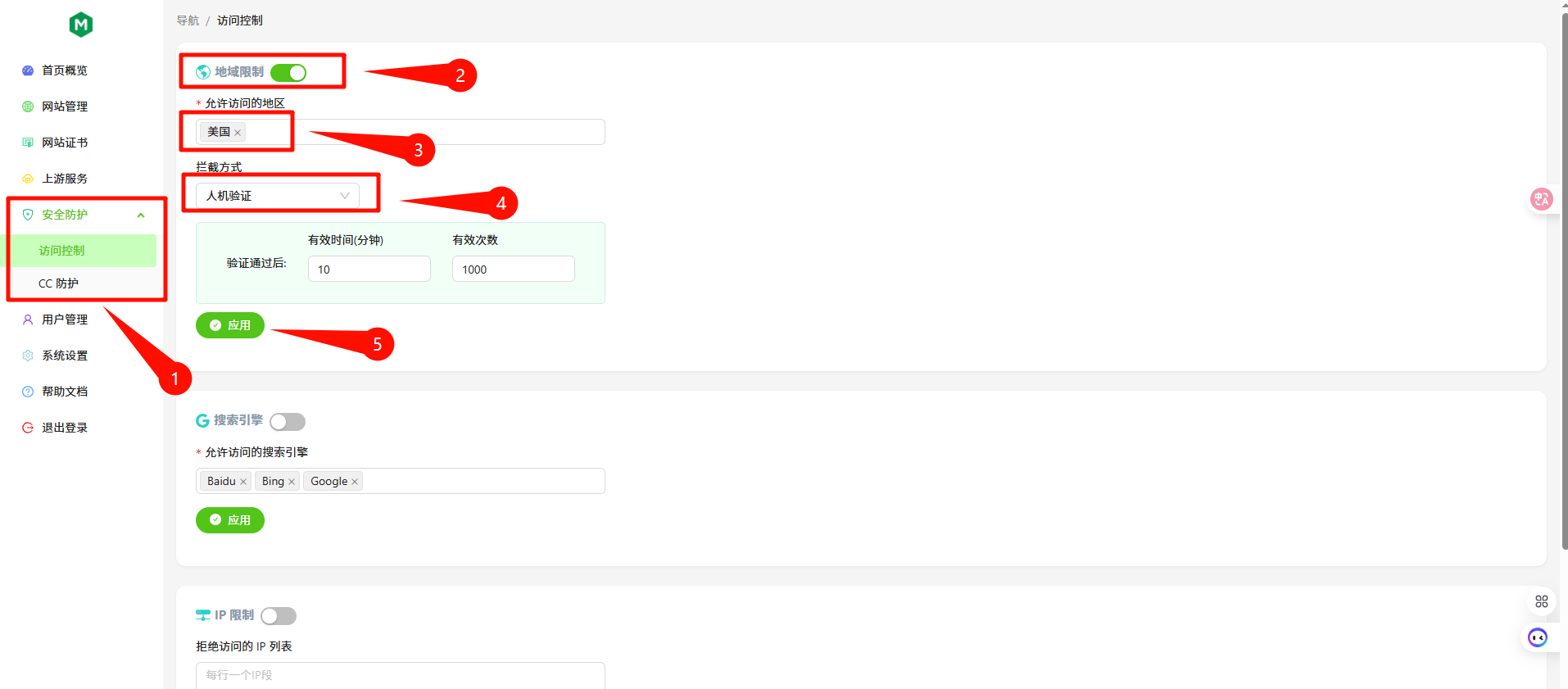Enable the 搜索引擎 toggle switch
1568x689 pixels.
click(288, 422)
